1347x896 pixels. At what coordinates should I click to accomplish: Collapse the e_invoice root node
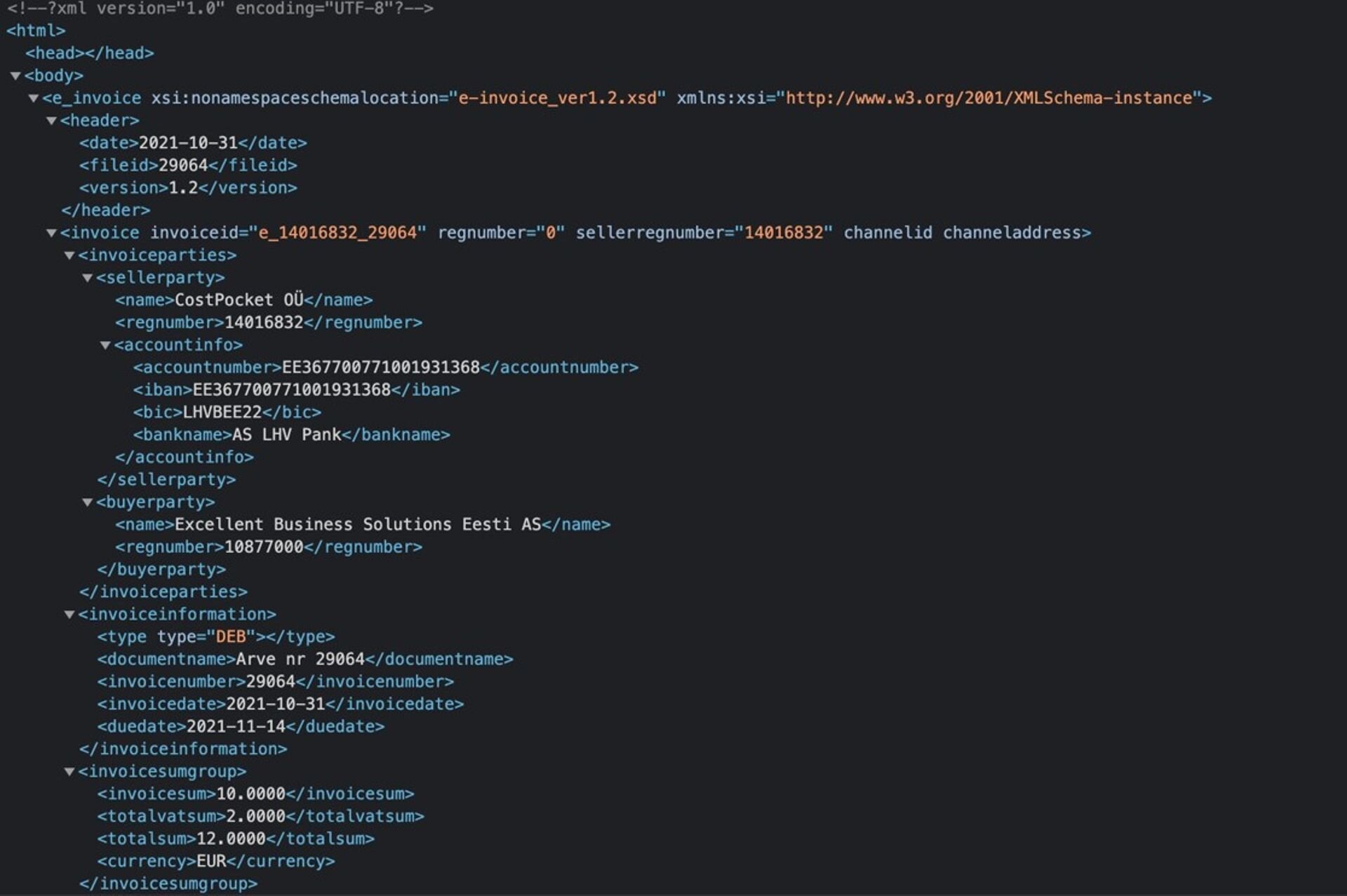pos(34,98)
